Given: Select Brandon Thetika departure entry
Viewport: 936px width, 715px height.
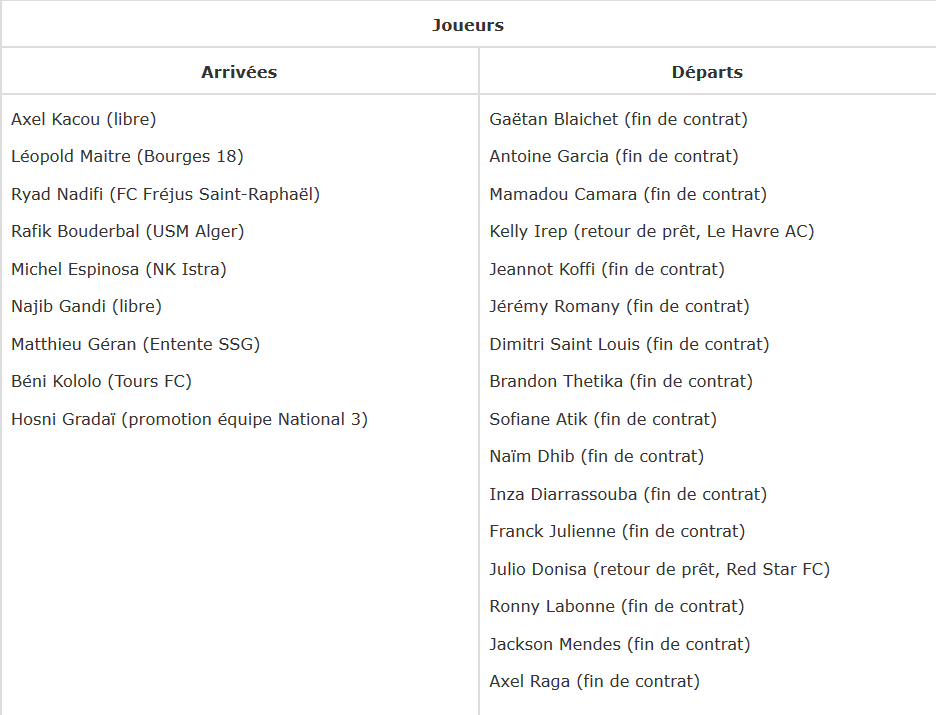Looking at the screenshot, I should point(621,381).
